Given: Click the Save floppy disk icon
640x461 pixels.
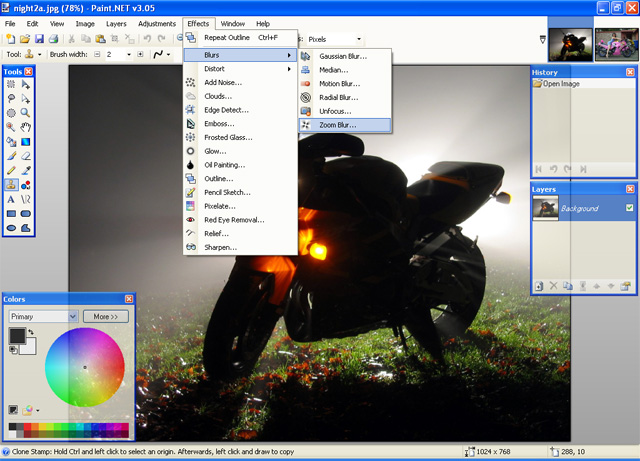Looking at the screenshot, I should tap(39, 39).
